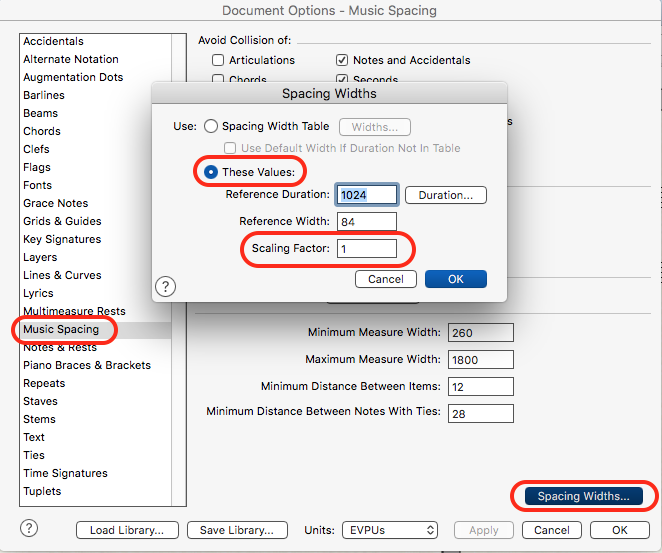Select the Spacing Width Table radio button

pyautogui.click(x=211, y=127)
